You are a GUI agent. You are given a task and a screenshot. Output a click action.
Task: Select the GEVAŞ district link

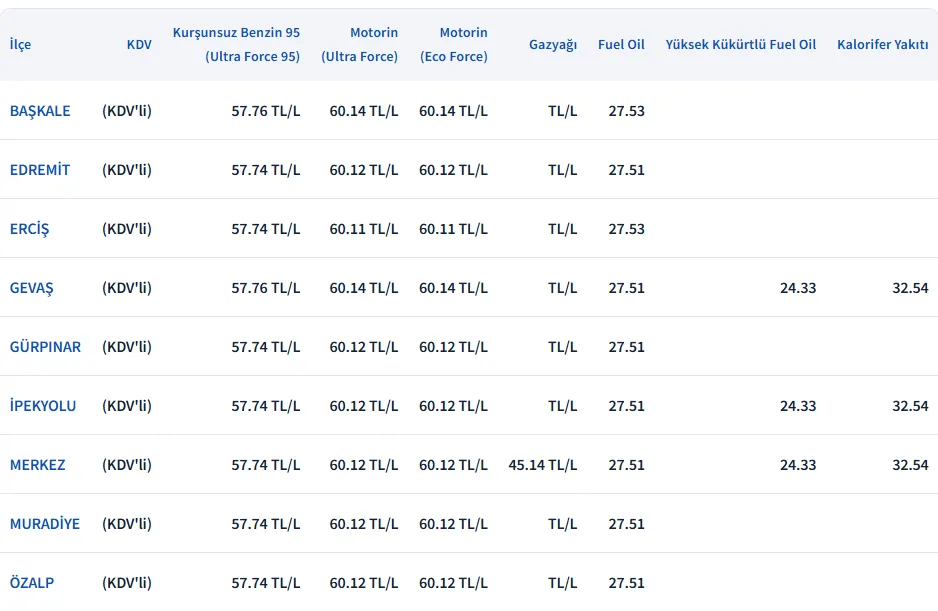point(32,288)
